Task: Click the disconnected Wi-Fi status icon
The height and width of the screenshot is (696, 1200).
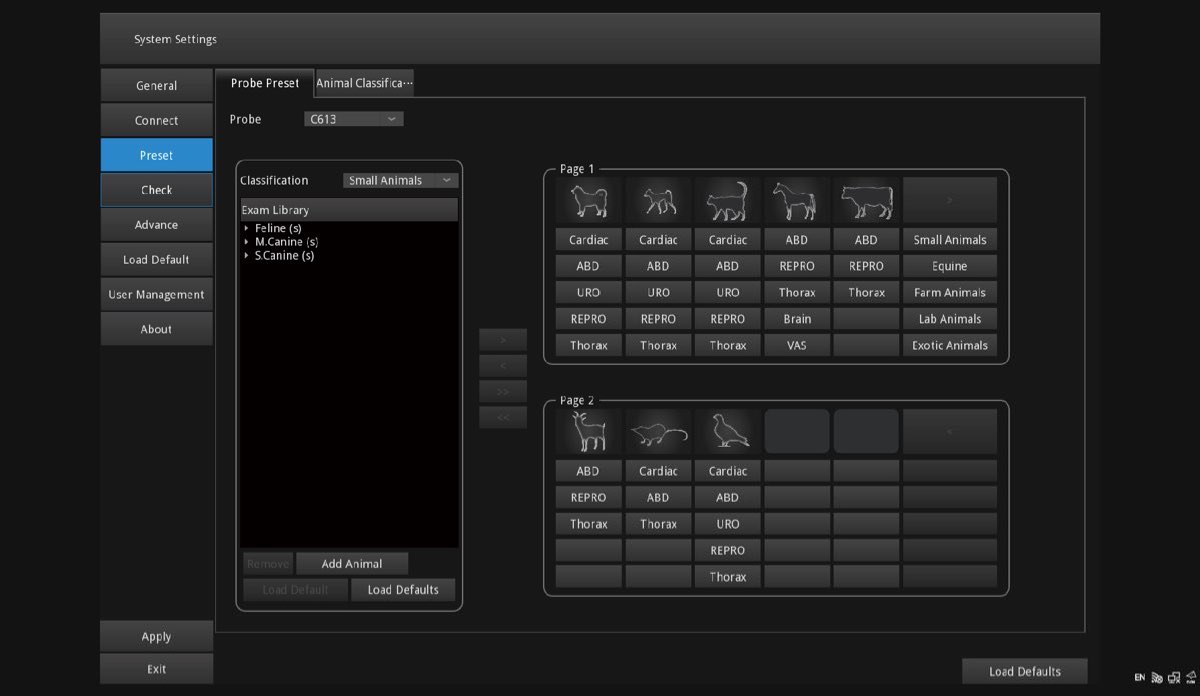Action: (x=1157, y=678)
